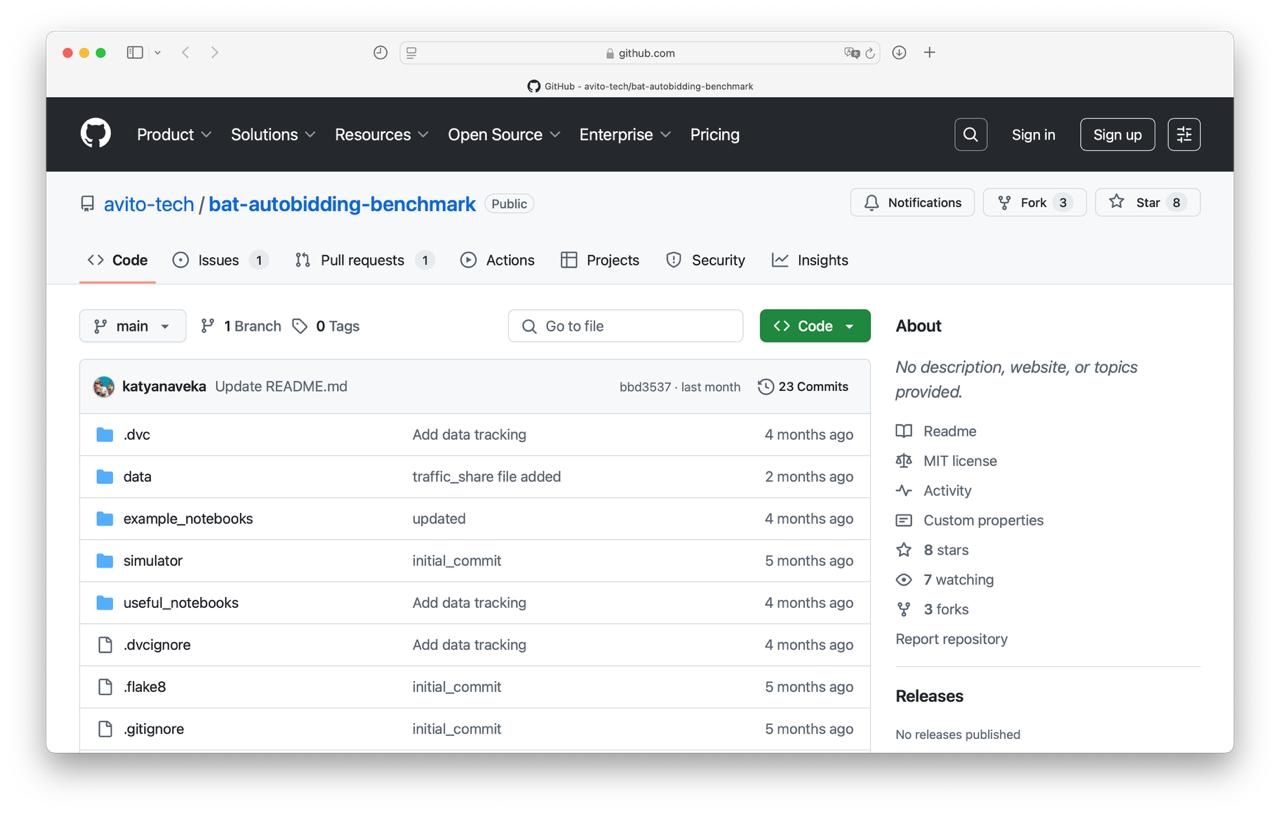Click katyanaveka's avatar image
1280x814 pixels.
(x=104, y=387)
